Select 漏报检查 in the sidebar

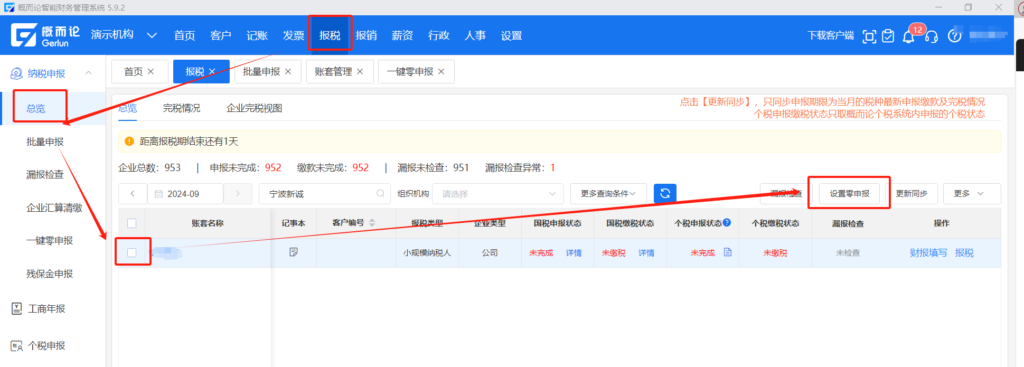click(45, 174)
